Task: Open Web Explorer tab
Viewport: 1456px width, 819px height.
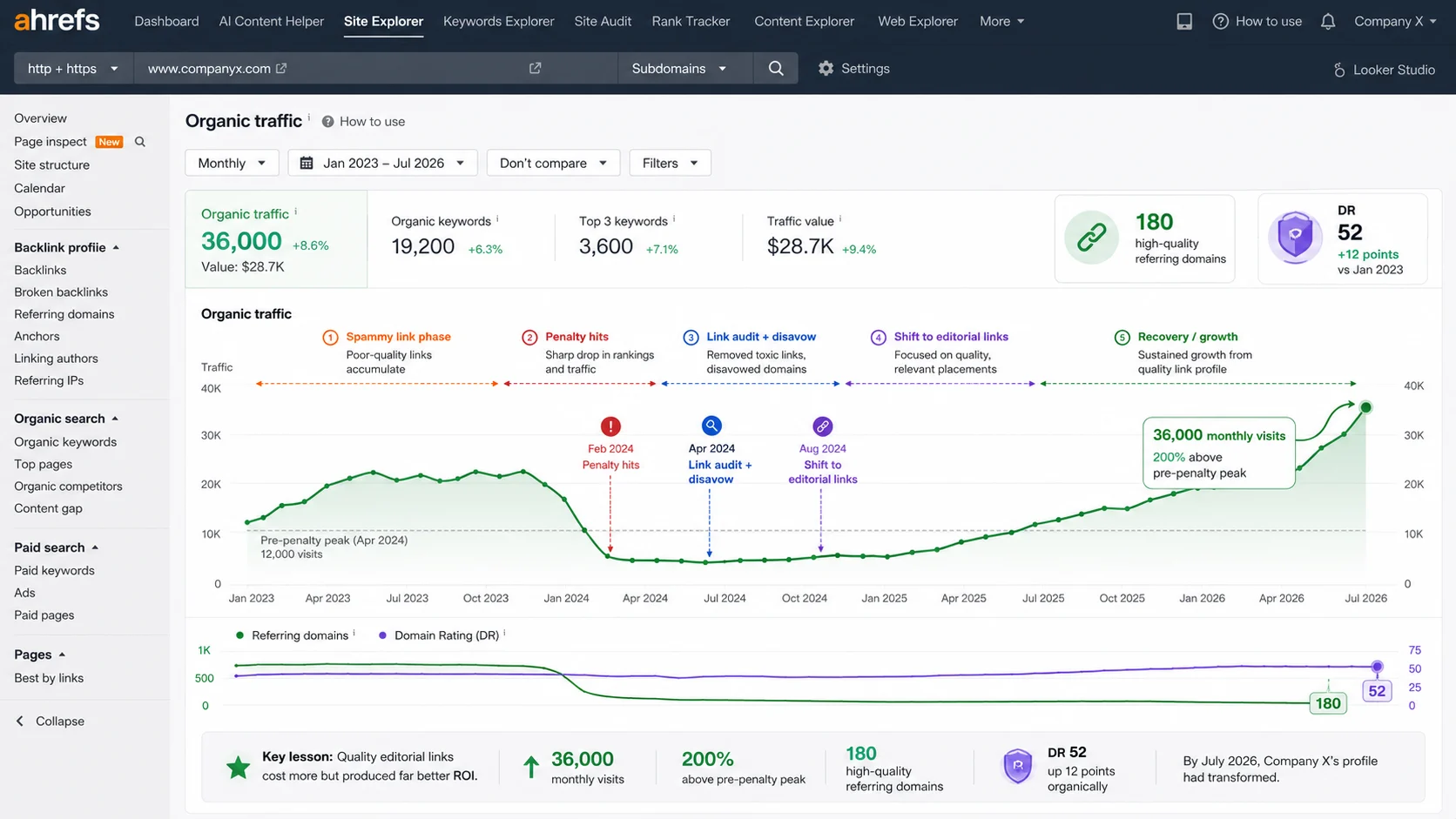Action: (x=917, y=21)
